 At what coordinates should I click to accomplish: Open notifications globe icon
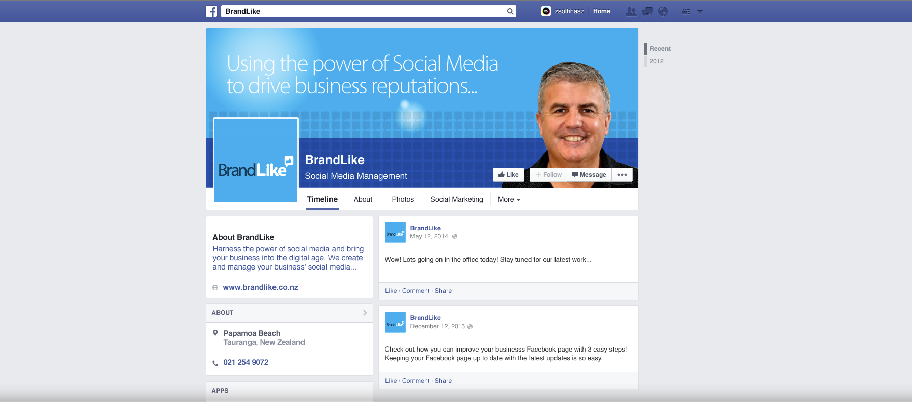[663, 11]
